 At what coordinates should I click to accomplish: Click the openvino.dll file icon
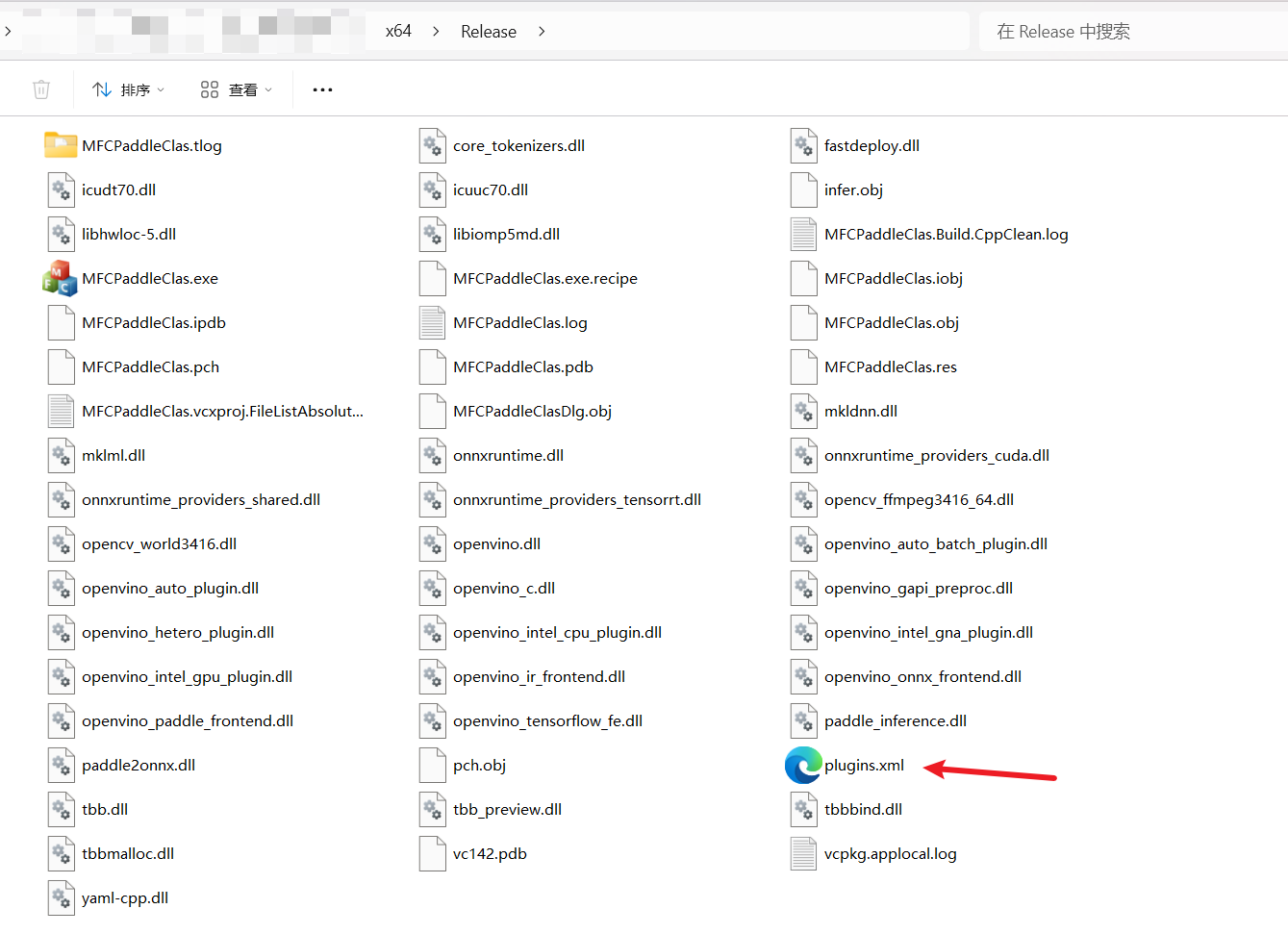pyautogui.click(x=432, y=543)
